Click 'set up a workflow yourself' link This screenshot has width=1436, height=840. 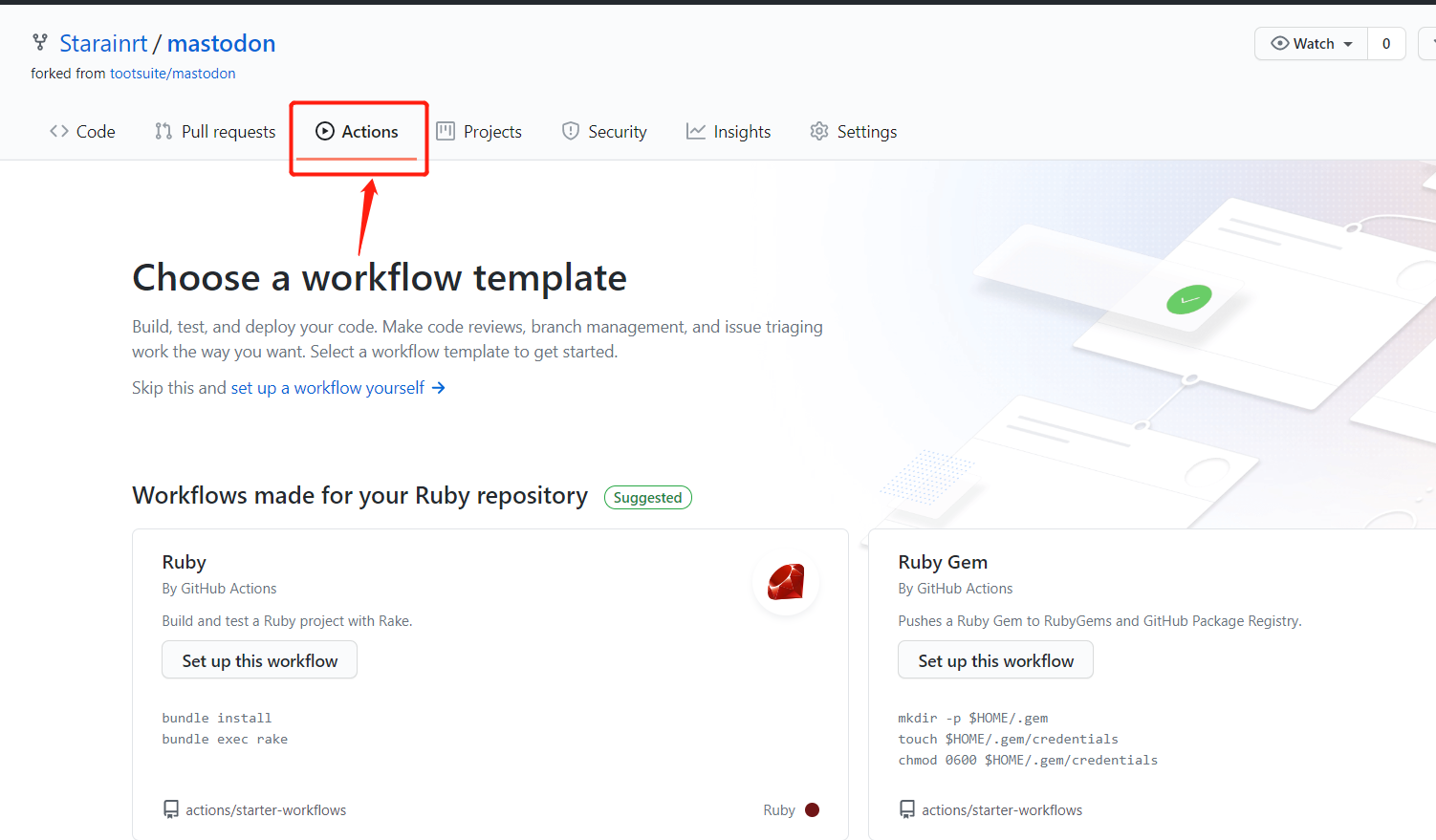coord(328,388)
